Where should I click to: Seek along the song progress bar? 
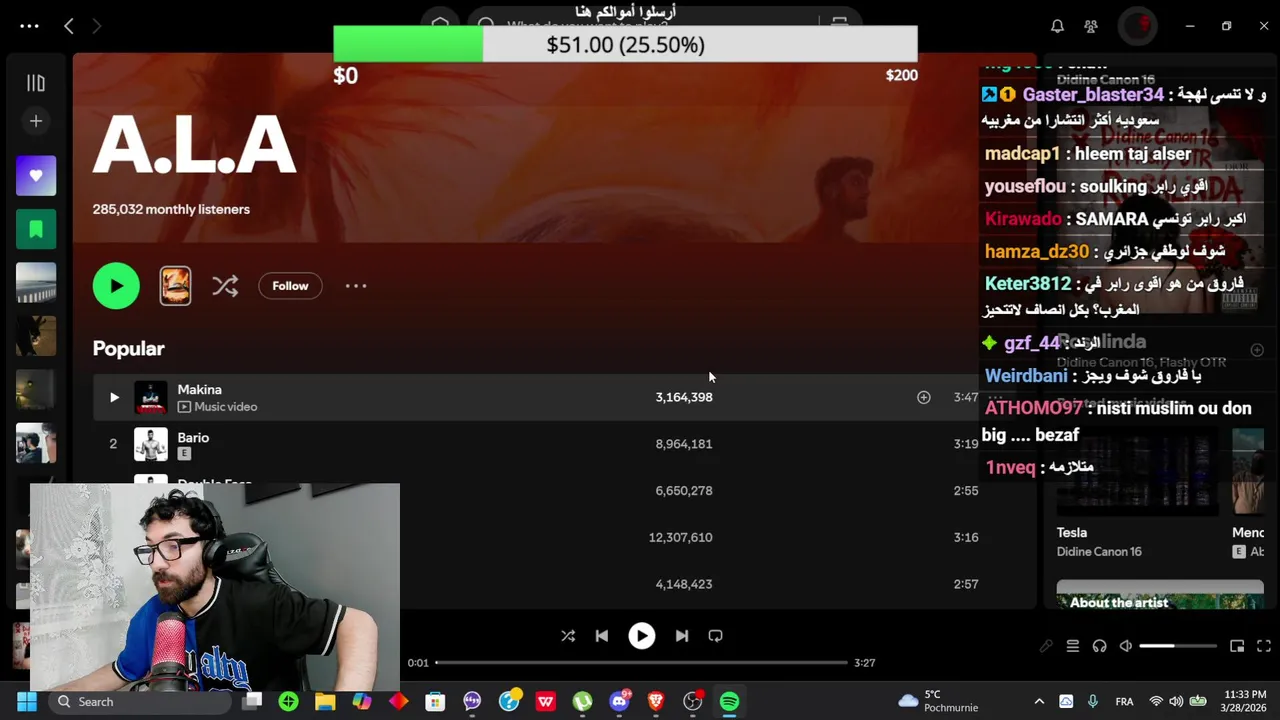point(641,662)
